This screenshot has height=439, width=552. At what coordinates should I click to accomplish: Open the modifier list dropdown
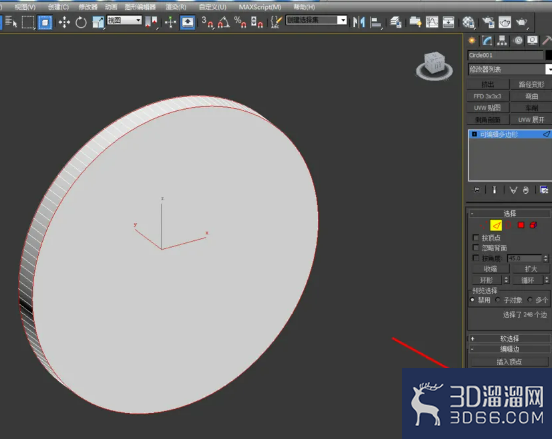(510, 69)
